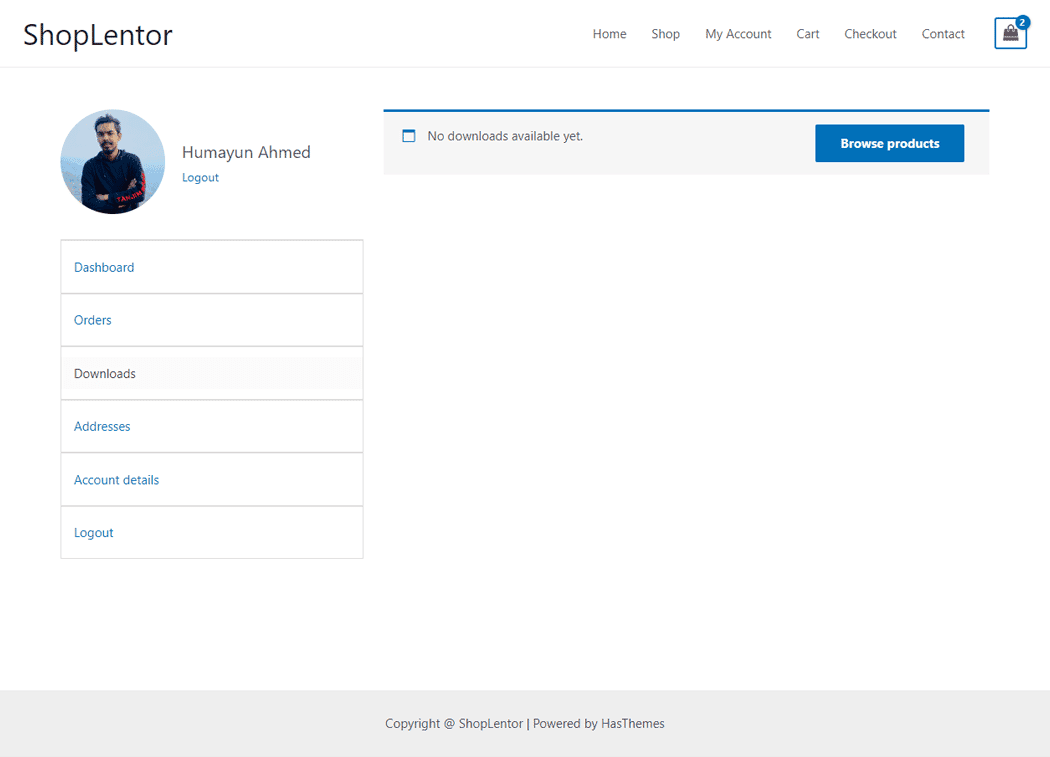1050x757 pixels.
Task: Open the cart via the bag icon
Action: (1010, 33)
